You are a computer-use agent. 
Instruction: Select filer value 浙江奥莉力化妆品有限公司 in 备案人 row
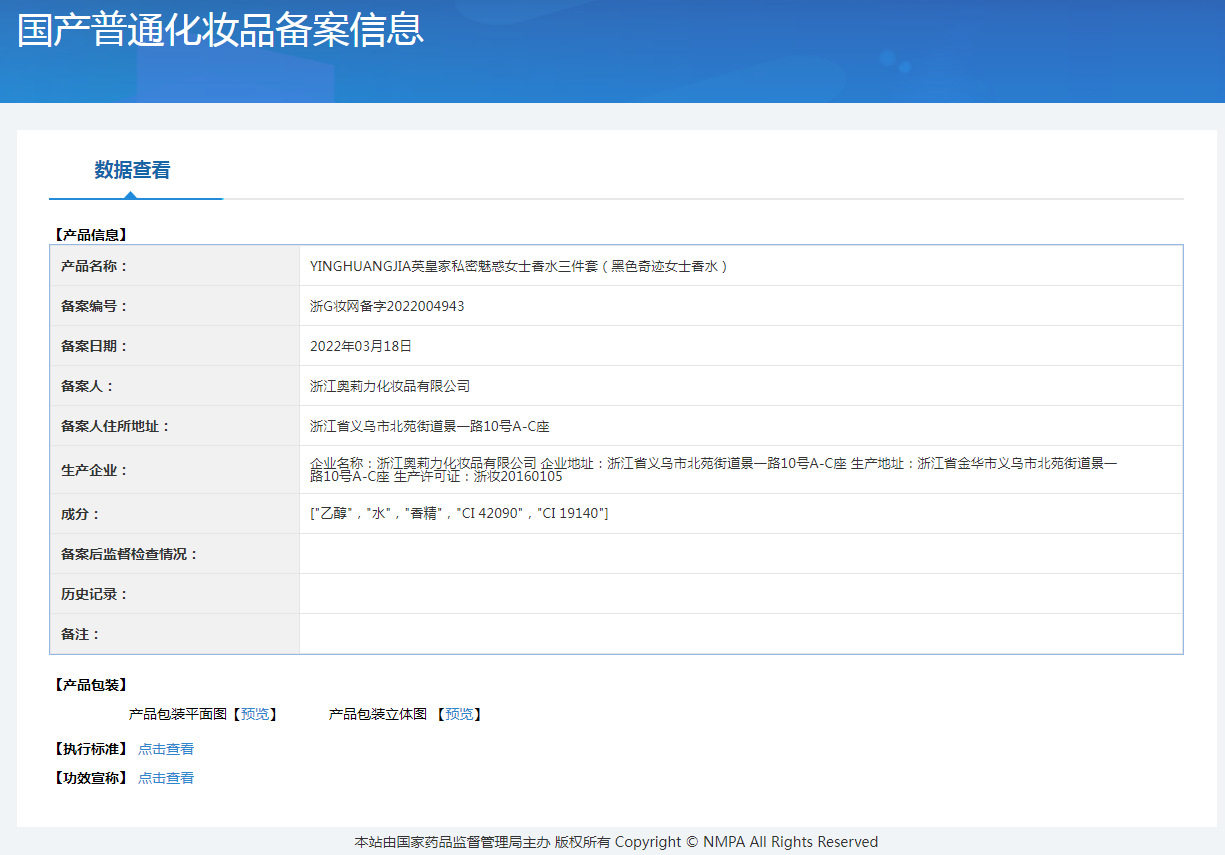[x=390, y=386]
